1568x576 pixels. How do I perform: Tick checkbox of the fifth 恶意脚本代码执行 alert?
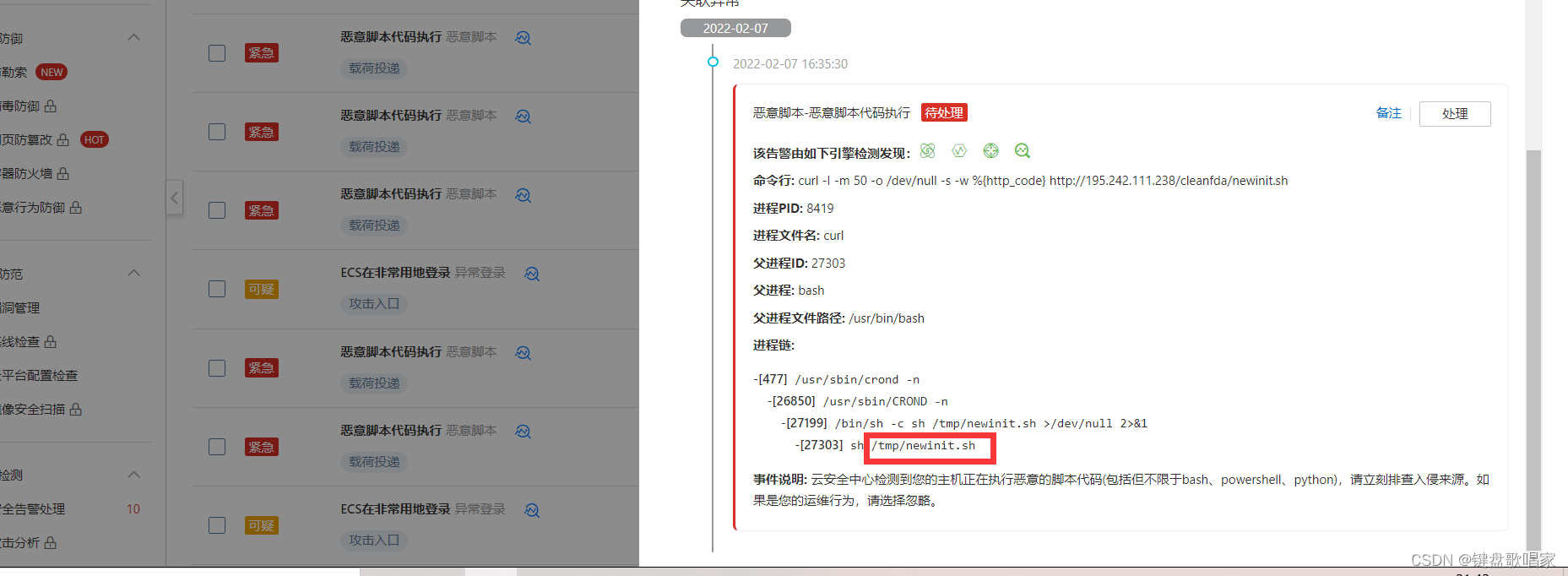tap(217, 447)
